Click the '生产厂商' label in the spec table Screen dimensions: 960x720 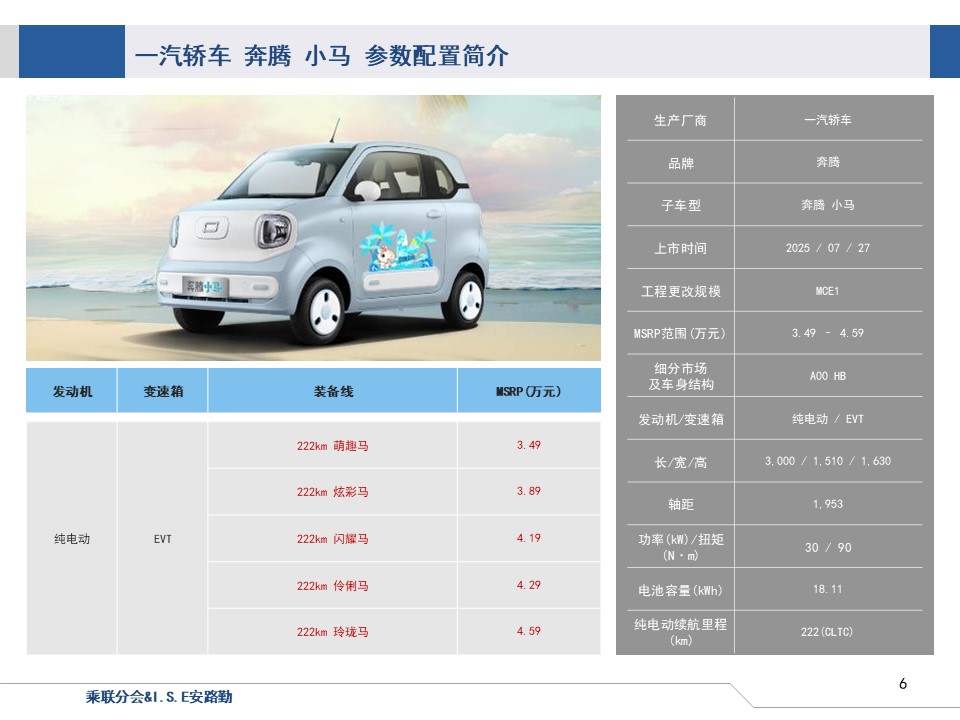(x=680, y=120)
